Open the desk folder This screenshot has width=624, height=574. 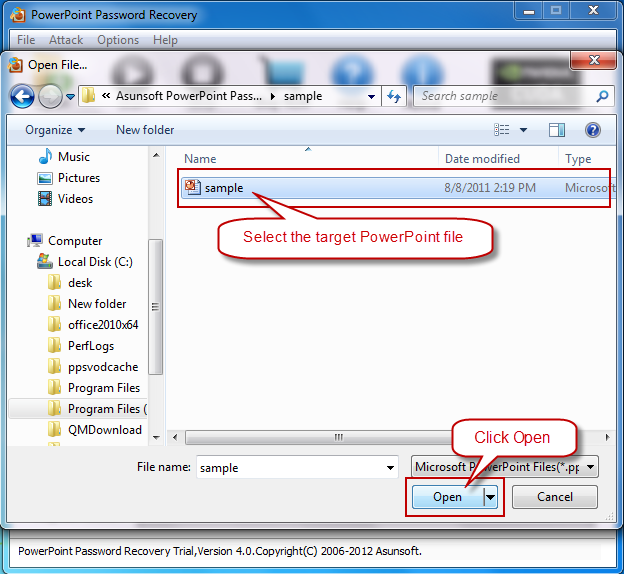80,283
